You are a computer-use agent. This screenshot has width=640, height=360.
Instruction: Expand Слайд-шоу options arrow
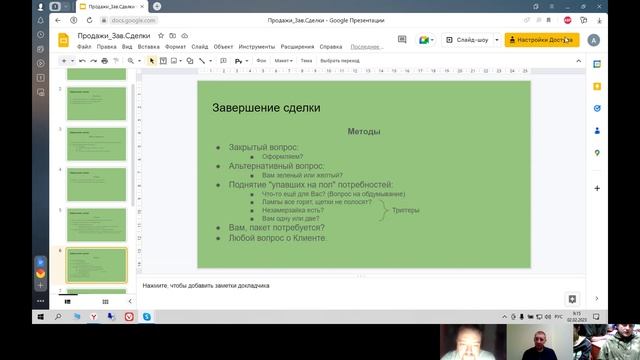pos(497,40)
